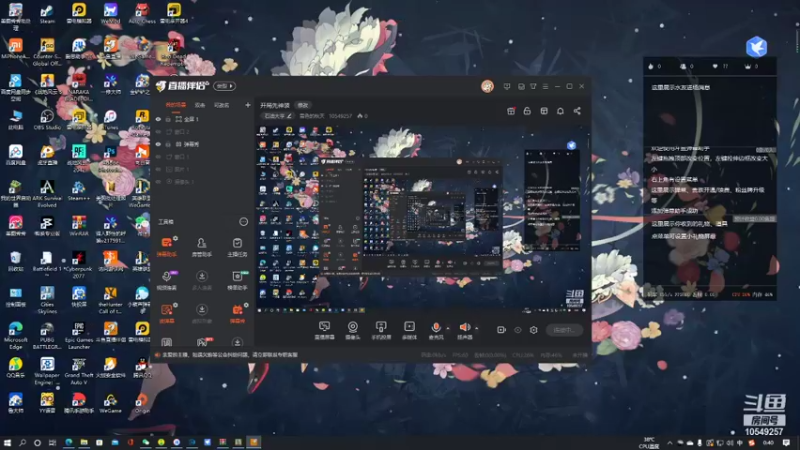Image resolution: width=800 pixels, height=450 pixels.
Task: Open settings gear on 弹幕助手 tool
Action: pyautogui.click(x=176, y=238)
